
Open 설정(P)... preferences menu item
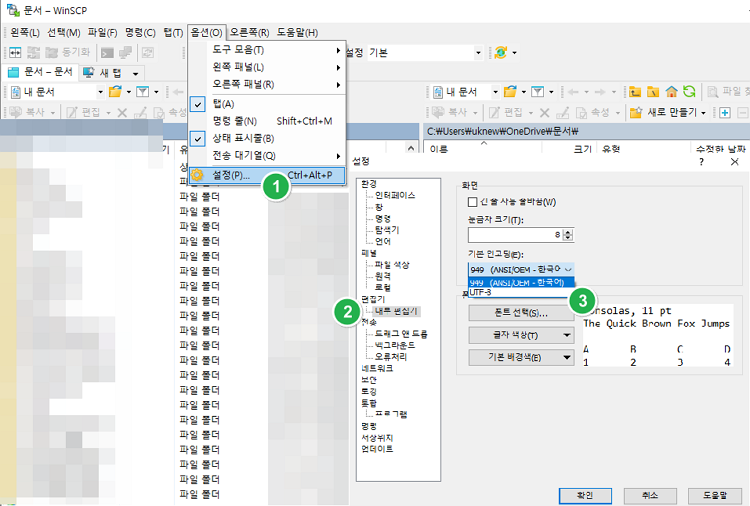coord(266,175)
